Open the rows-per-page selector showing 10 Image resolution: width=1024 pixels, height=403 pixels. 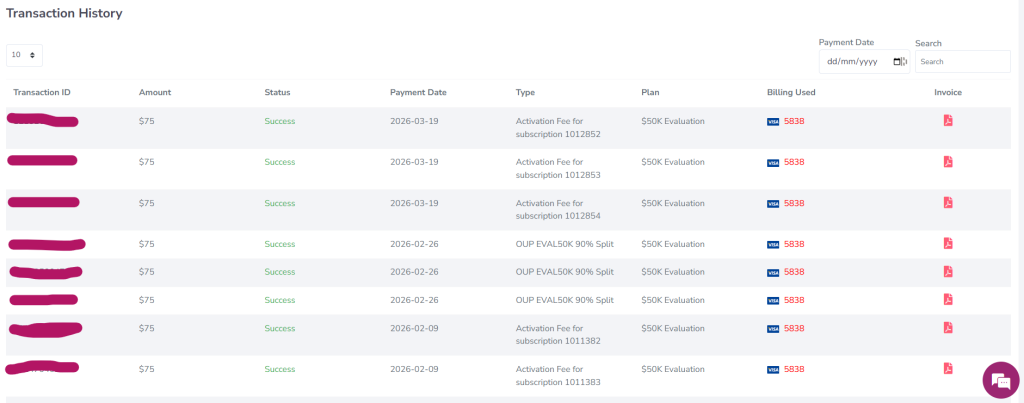tap(24, 56)
